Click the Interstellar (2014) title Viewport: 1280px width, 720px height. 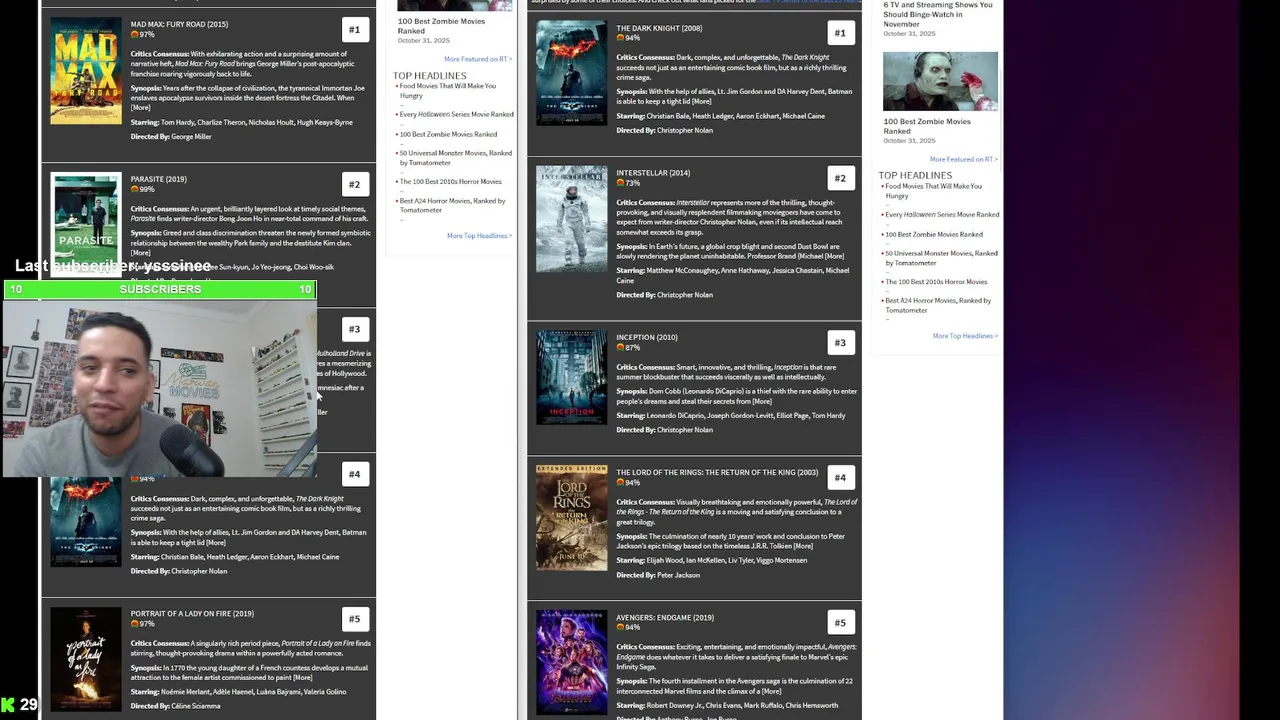(653, 173)
